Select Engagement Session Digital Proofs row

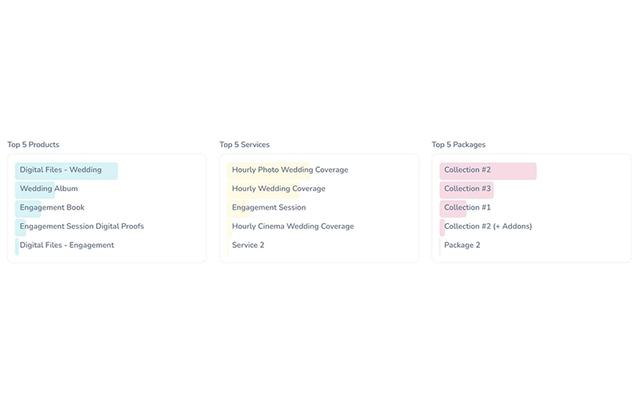82,227
